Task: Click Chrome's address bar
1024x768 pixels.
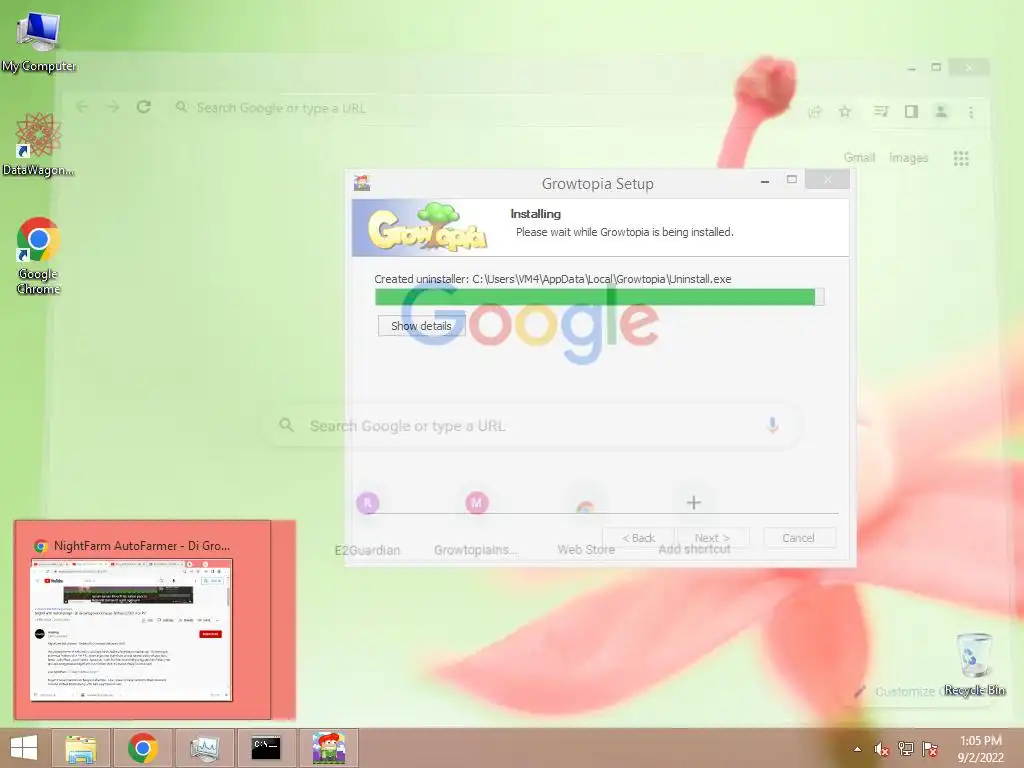Action: (483, 108)
